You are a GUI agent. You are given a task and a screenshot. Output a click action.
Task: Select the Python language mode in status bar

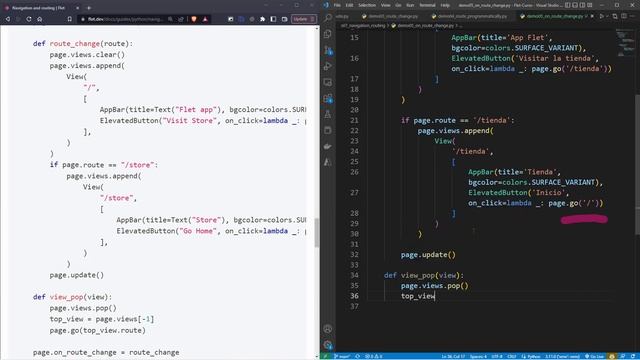(x=533, y=356)
